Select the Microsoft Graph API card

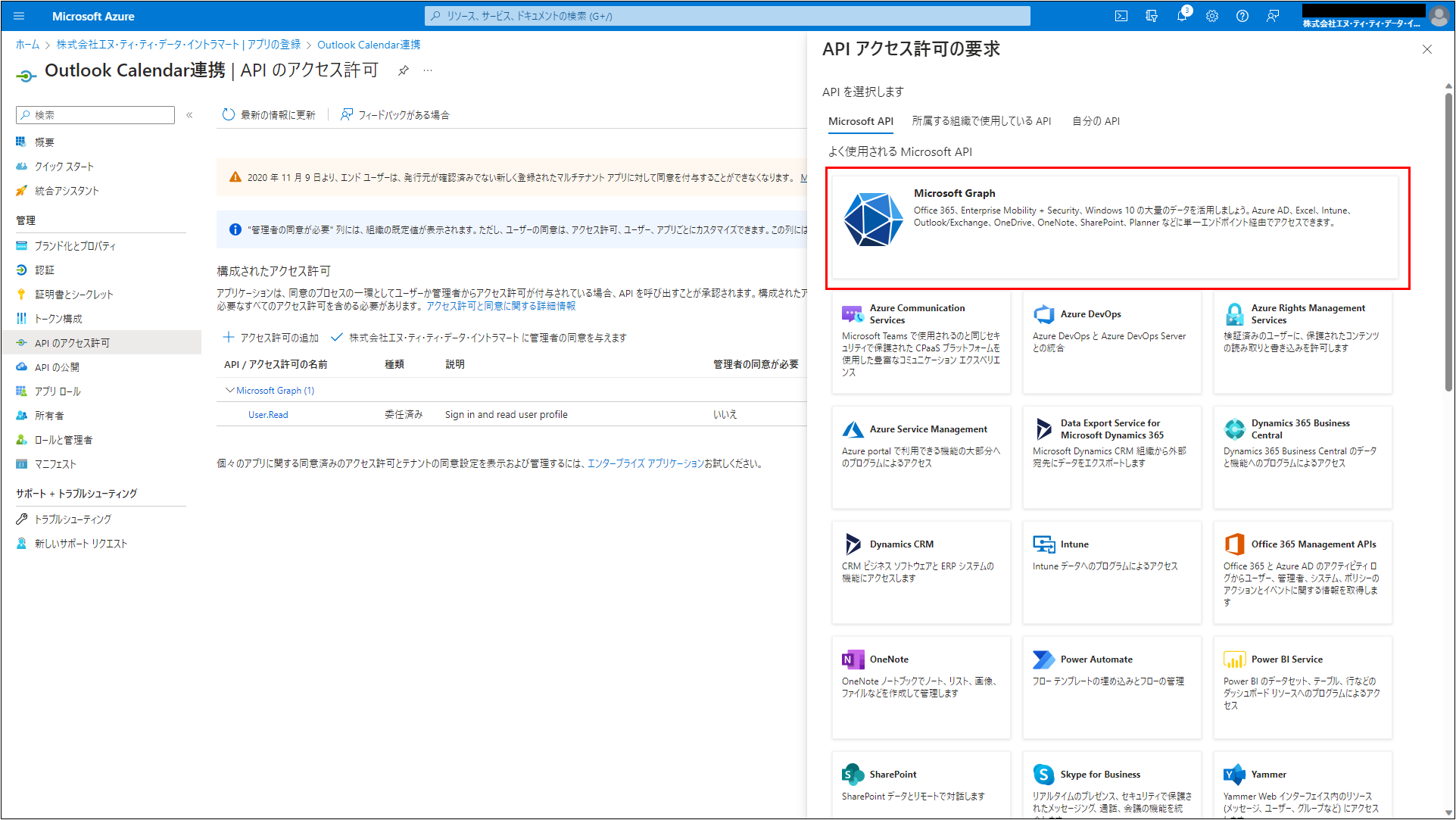[x=1115, y=228]
